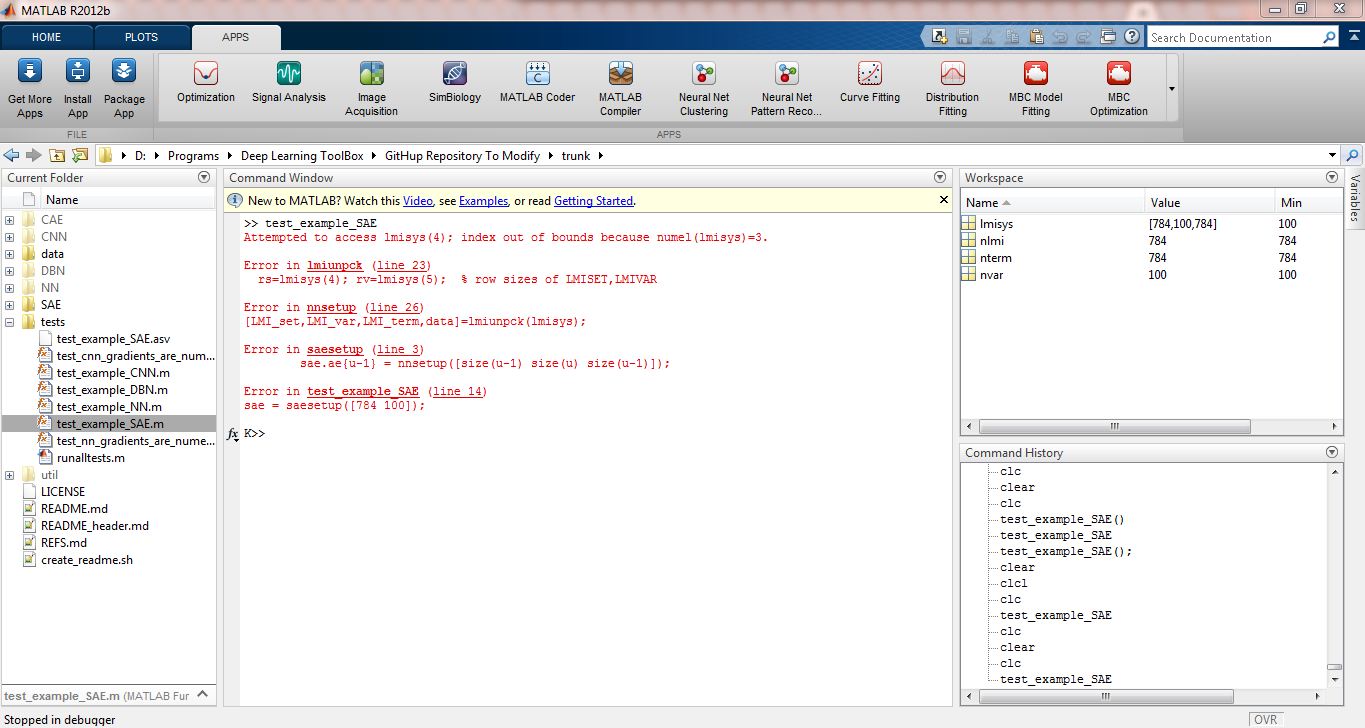
Task: Select the APPS tab
Action: [236, 37]
